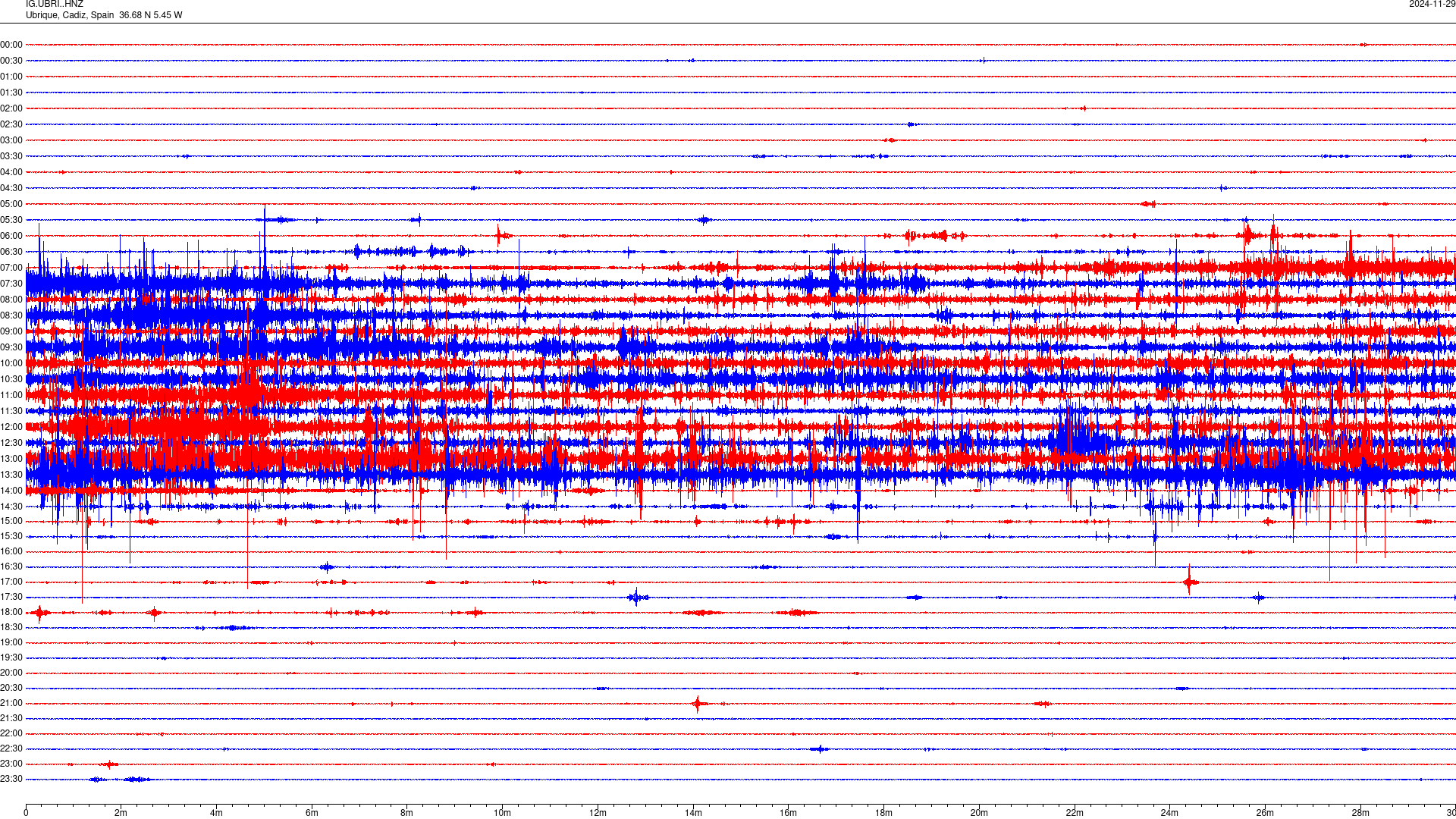Click the 22m tick on time axis

coord(1075,813)
